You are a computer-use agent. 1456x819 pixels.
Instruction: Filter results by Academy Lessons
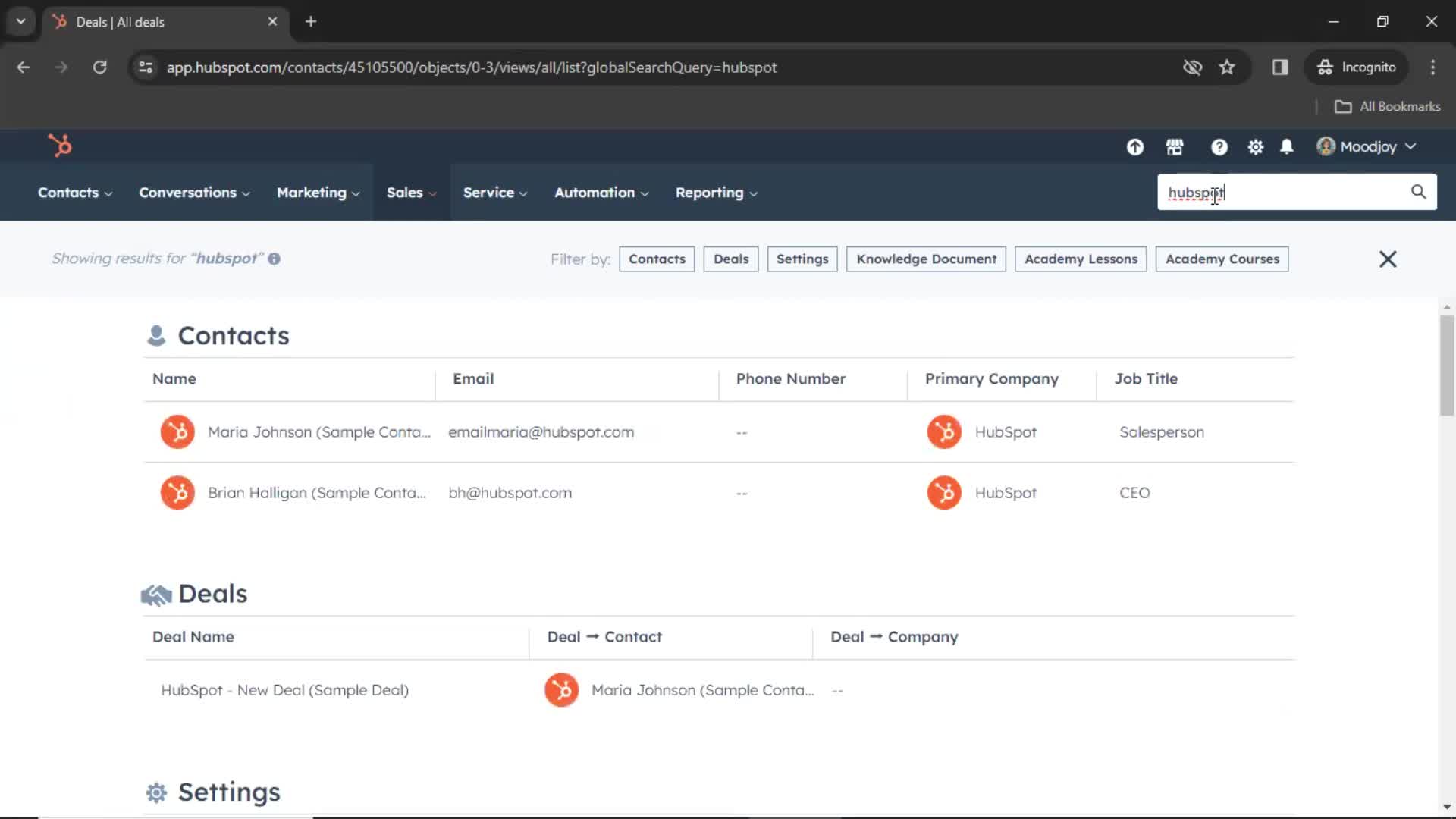[1081, 259]
